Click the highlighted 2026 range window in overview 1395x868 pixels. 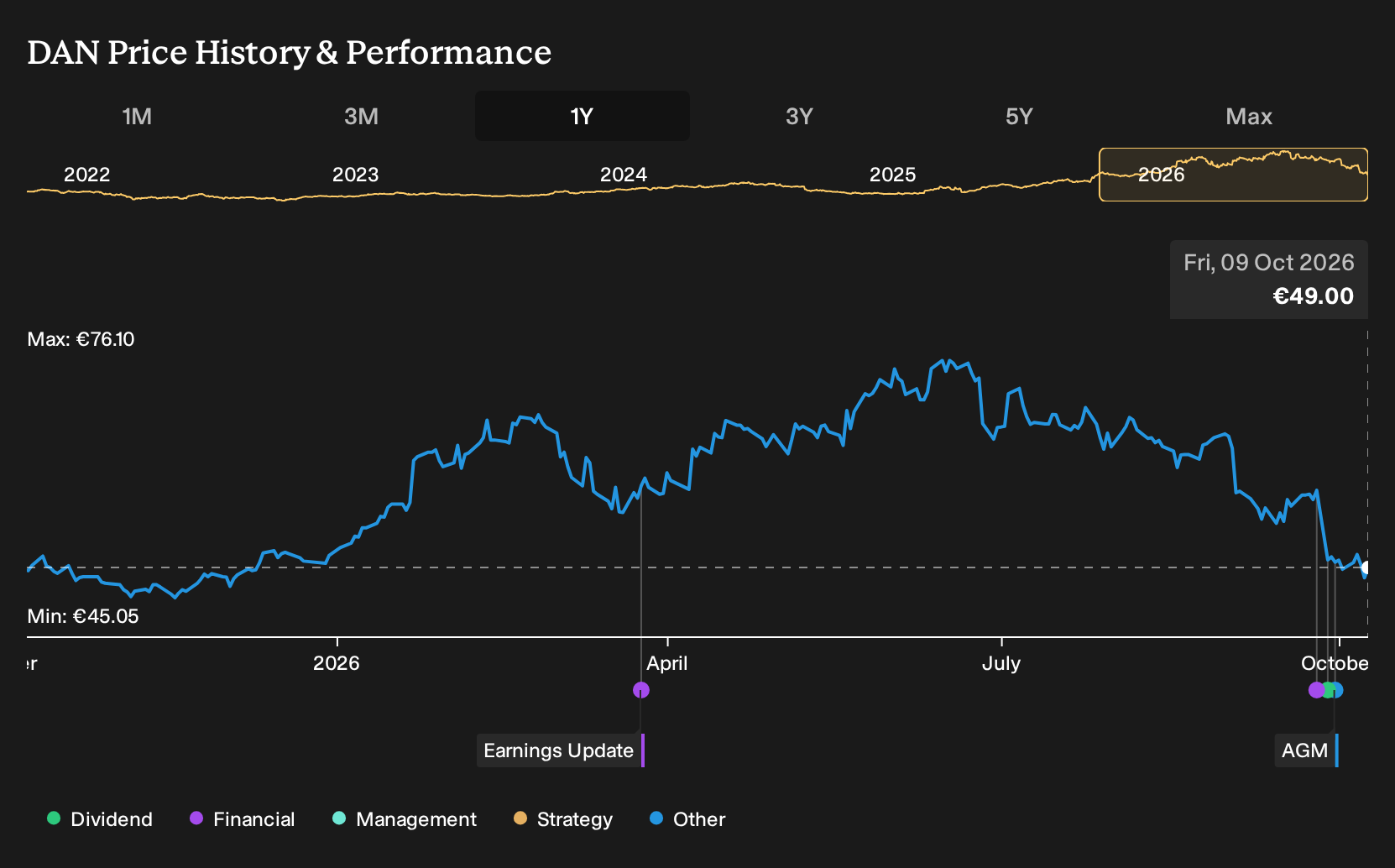tap(1233, 175)
